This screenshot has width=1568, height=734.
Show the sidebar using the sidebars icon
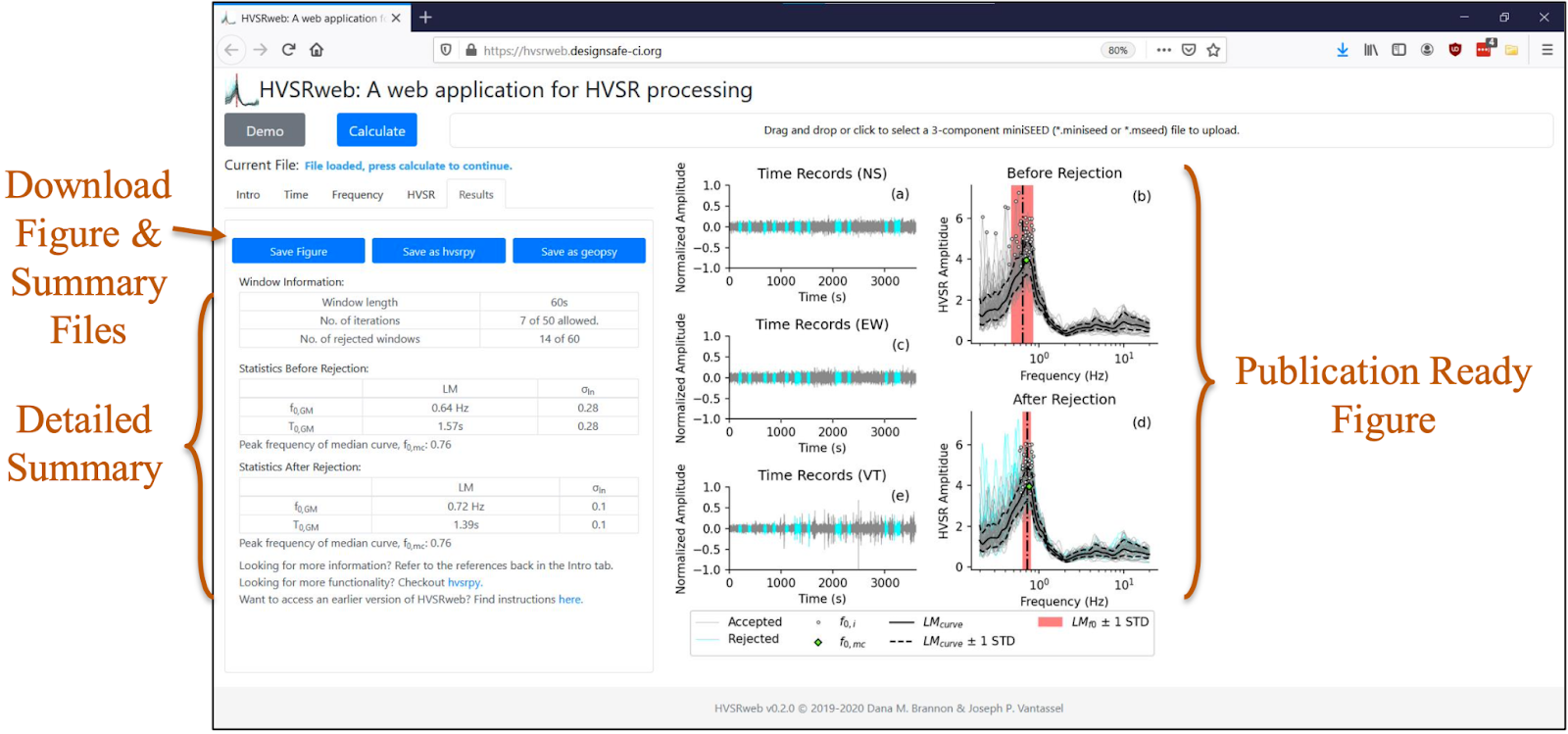pos(1398,50)
